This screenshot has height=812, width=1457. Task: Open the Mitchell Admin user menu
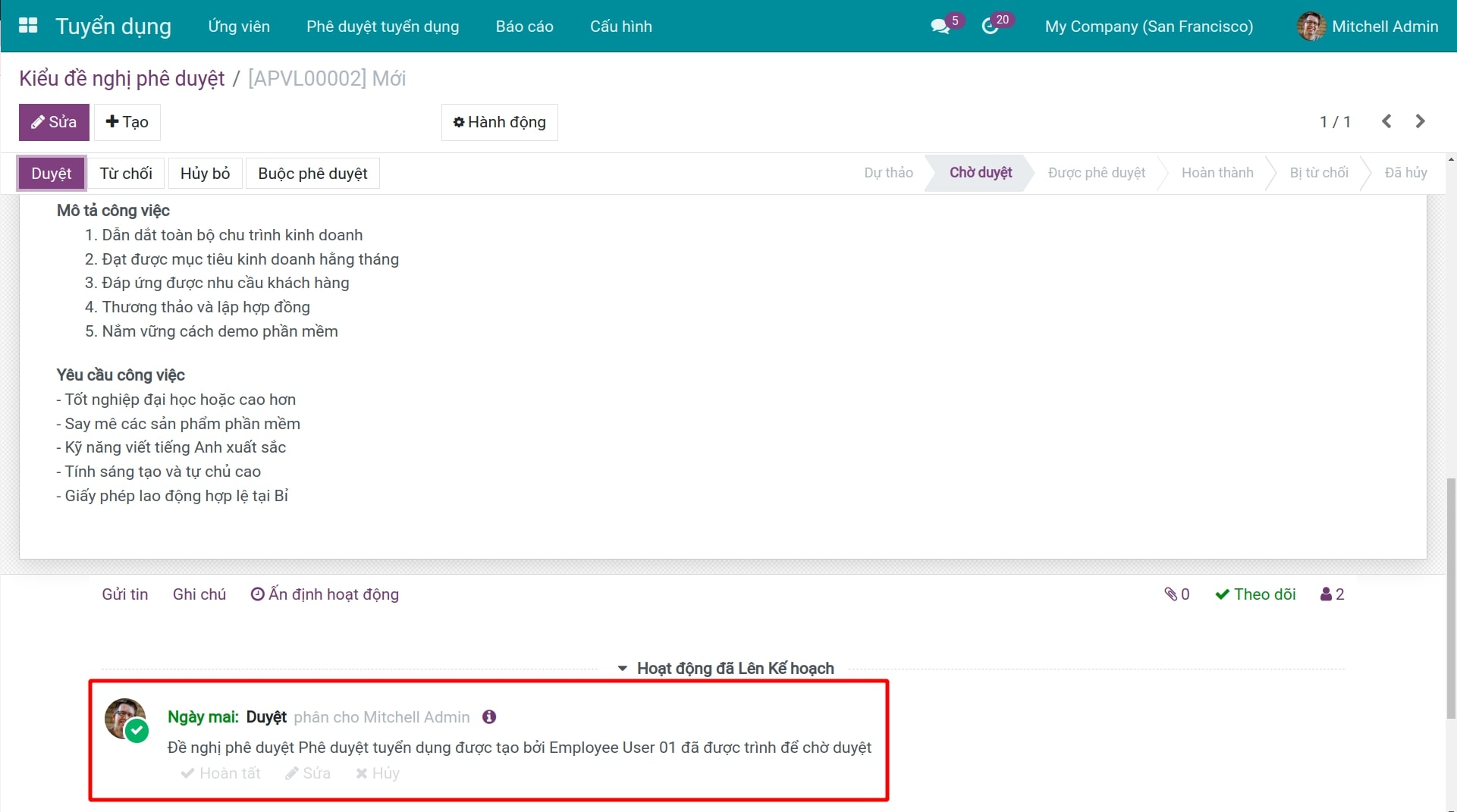[x=1368, y=27]
